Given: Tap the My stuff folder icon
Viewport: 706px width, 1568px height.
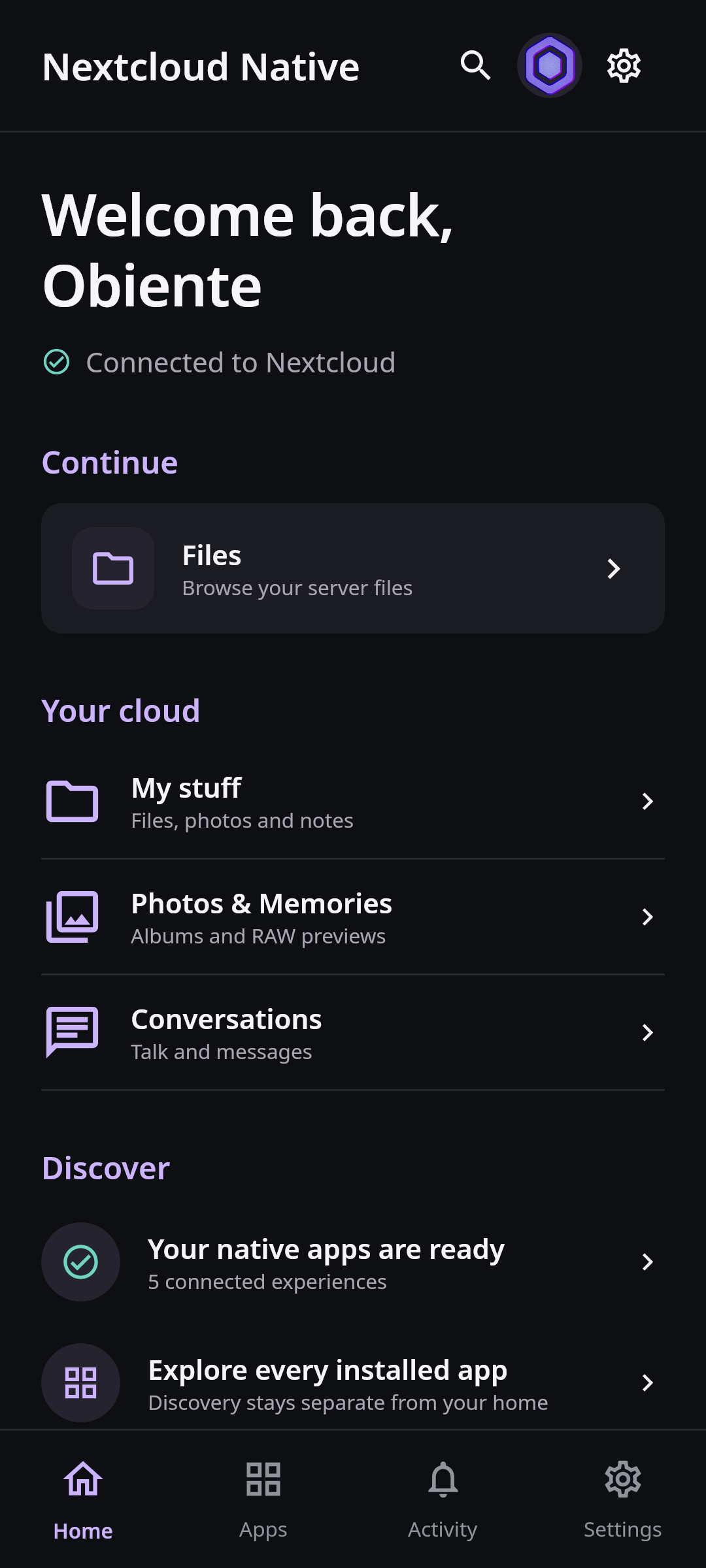Looking at the screenshot, I should [x=73, y=801].
